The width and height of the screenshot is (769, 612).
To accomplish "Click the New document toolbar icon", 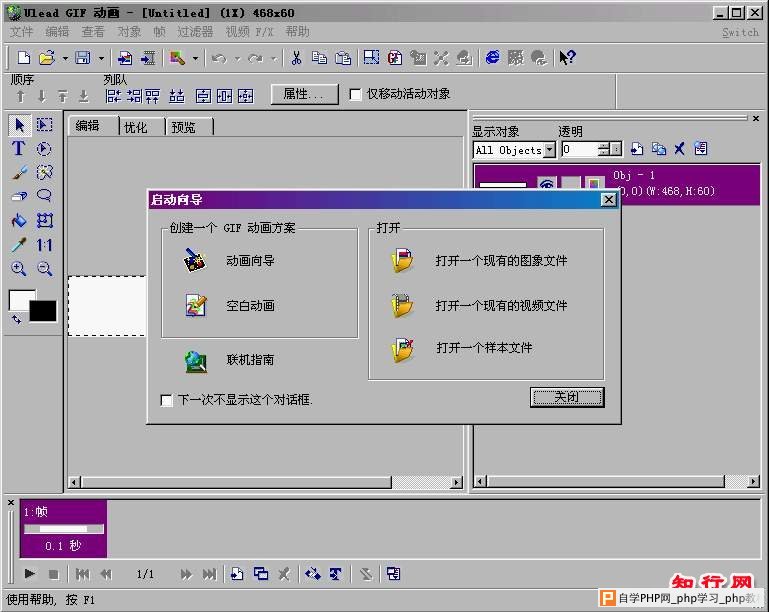I will (x=24, y=58).
